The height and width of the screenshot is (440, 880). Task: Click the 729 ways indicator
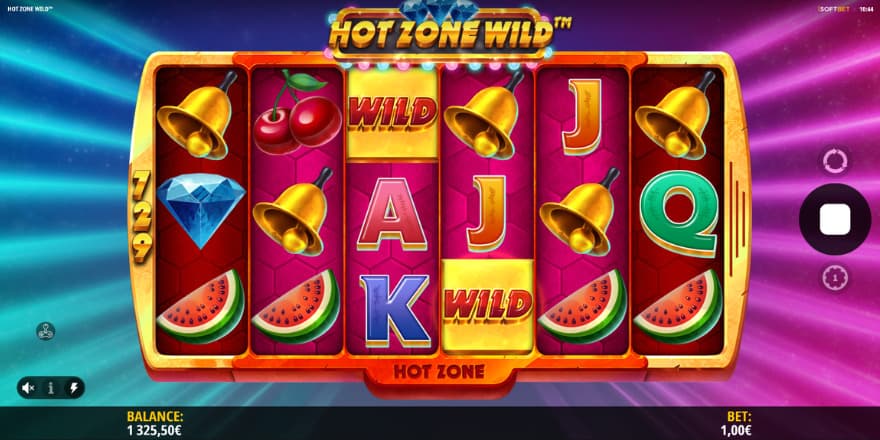142,216
